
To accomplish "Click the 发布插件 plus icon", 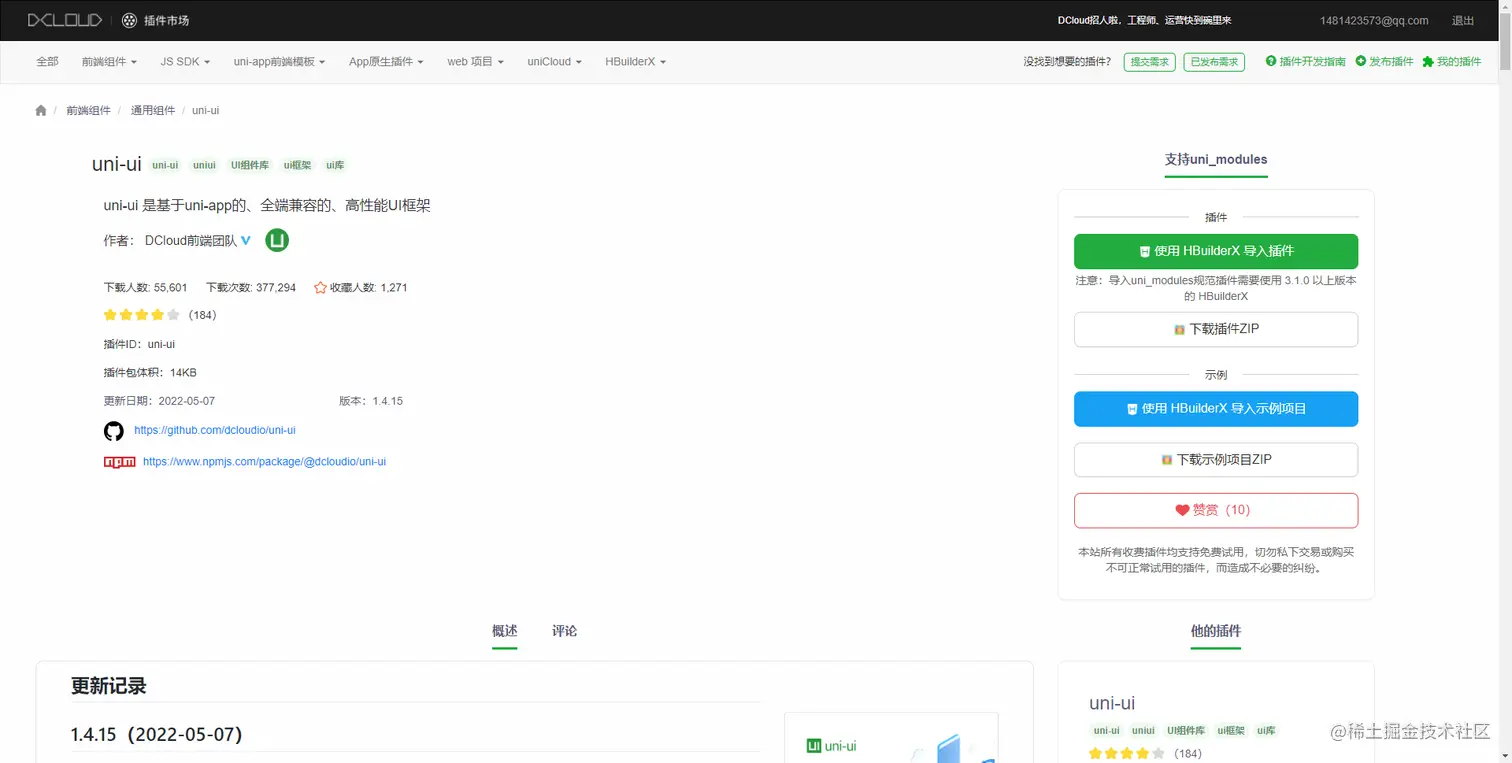I will (1361, 61).
